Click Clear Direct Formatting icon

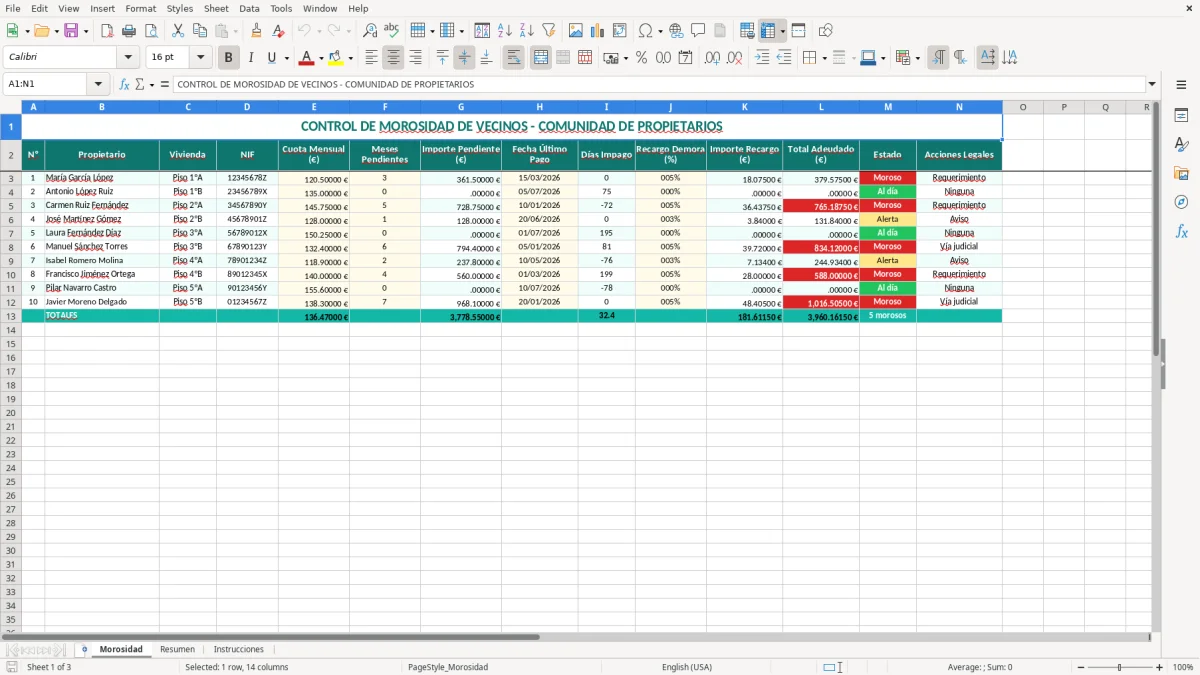279,31
